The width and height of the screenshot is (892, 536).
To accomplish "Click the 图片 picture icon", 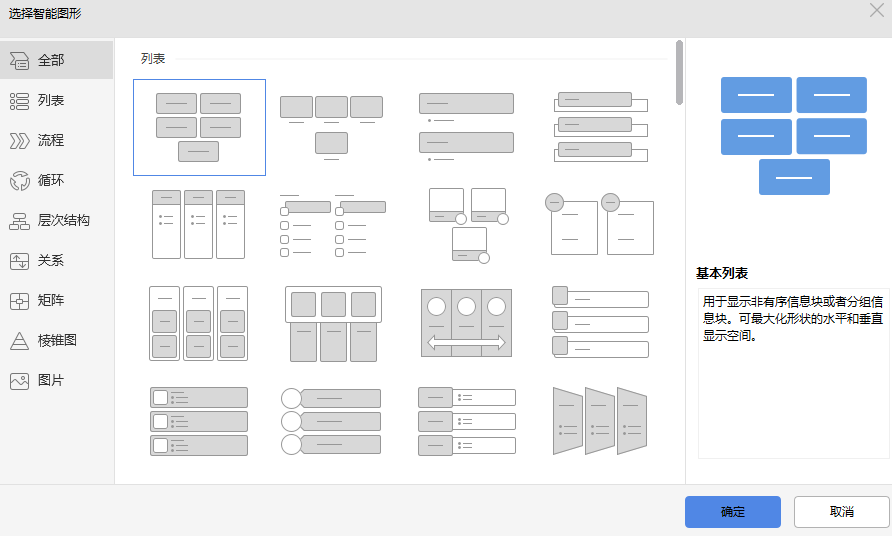I will pos(19,381).
